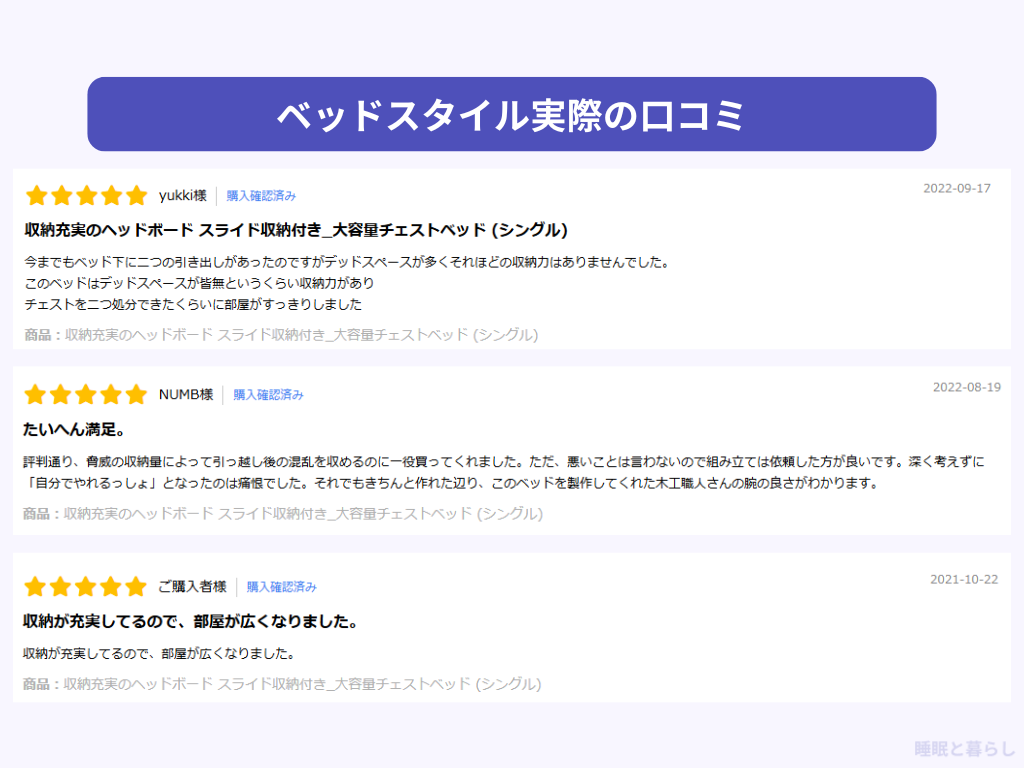
Task: Click the ベッドスタイル実際の口コミ banner heading
Action: (511, 115)
